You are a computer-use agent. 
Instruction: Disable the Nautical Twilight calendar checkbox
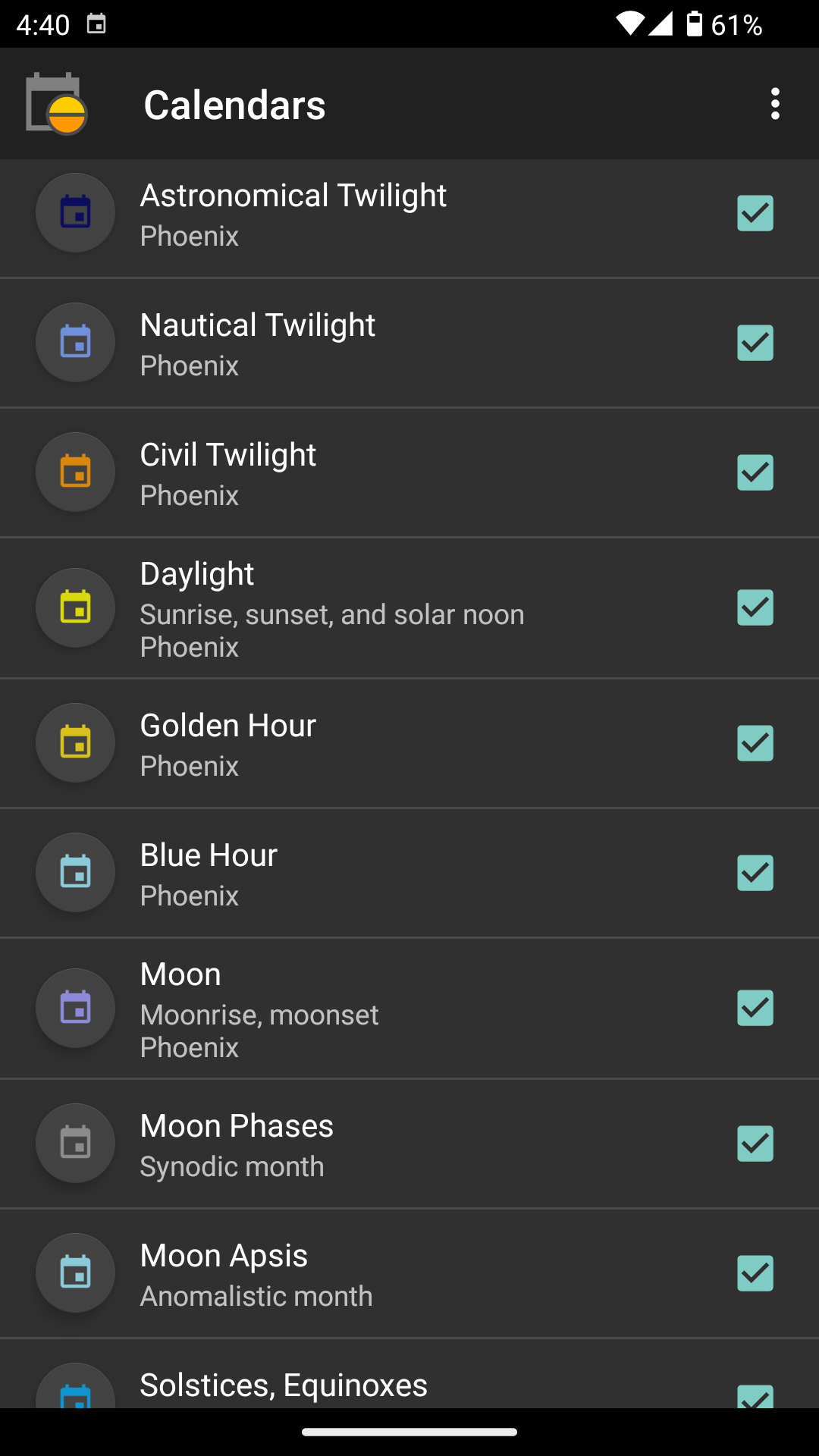click(755, 343)
